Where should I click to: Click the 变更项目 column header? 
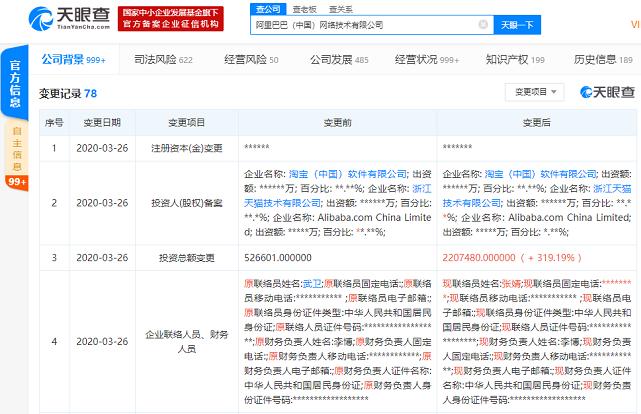186,122
